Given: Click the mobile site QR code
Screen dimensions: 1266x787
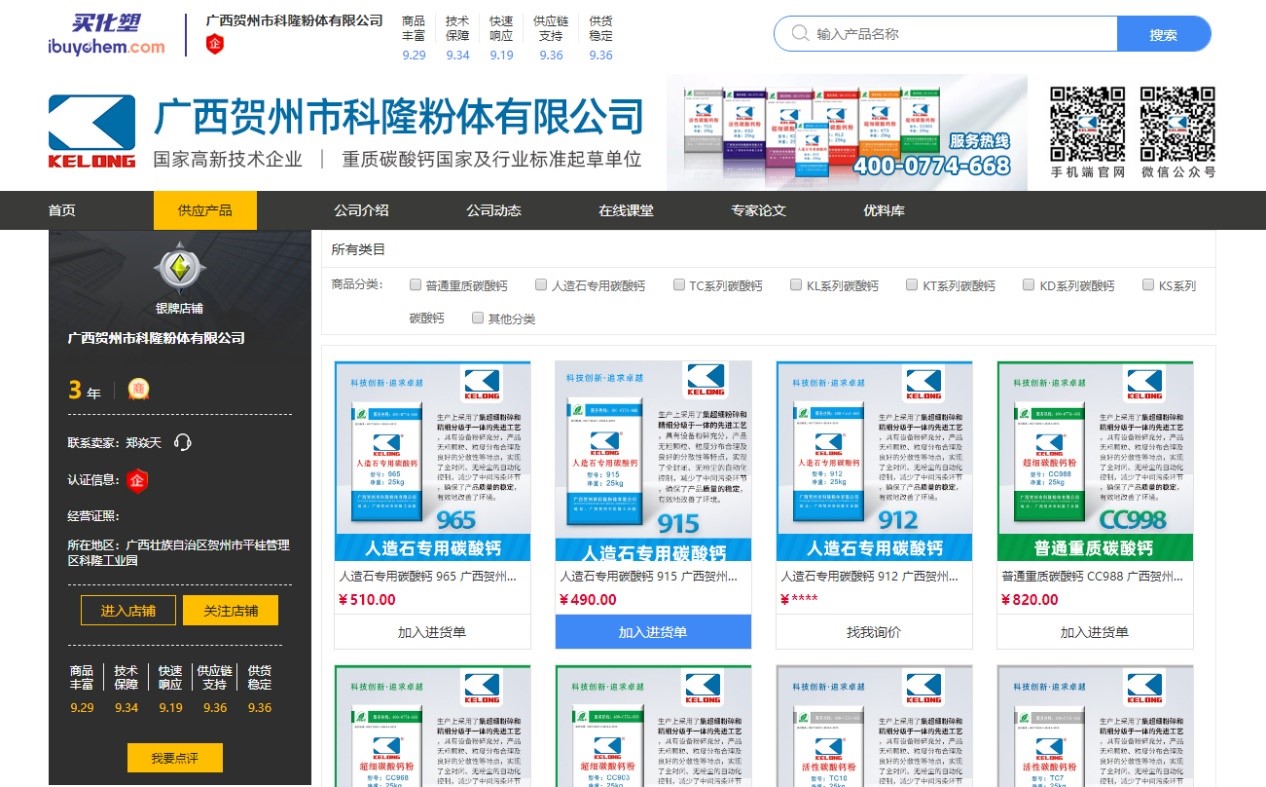Looking at the screenshot, I should pos(1087,124).
